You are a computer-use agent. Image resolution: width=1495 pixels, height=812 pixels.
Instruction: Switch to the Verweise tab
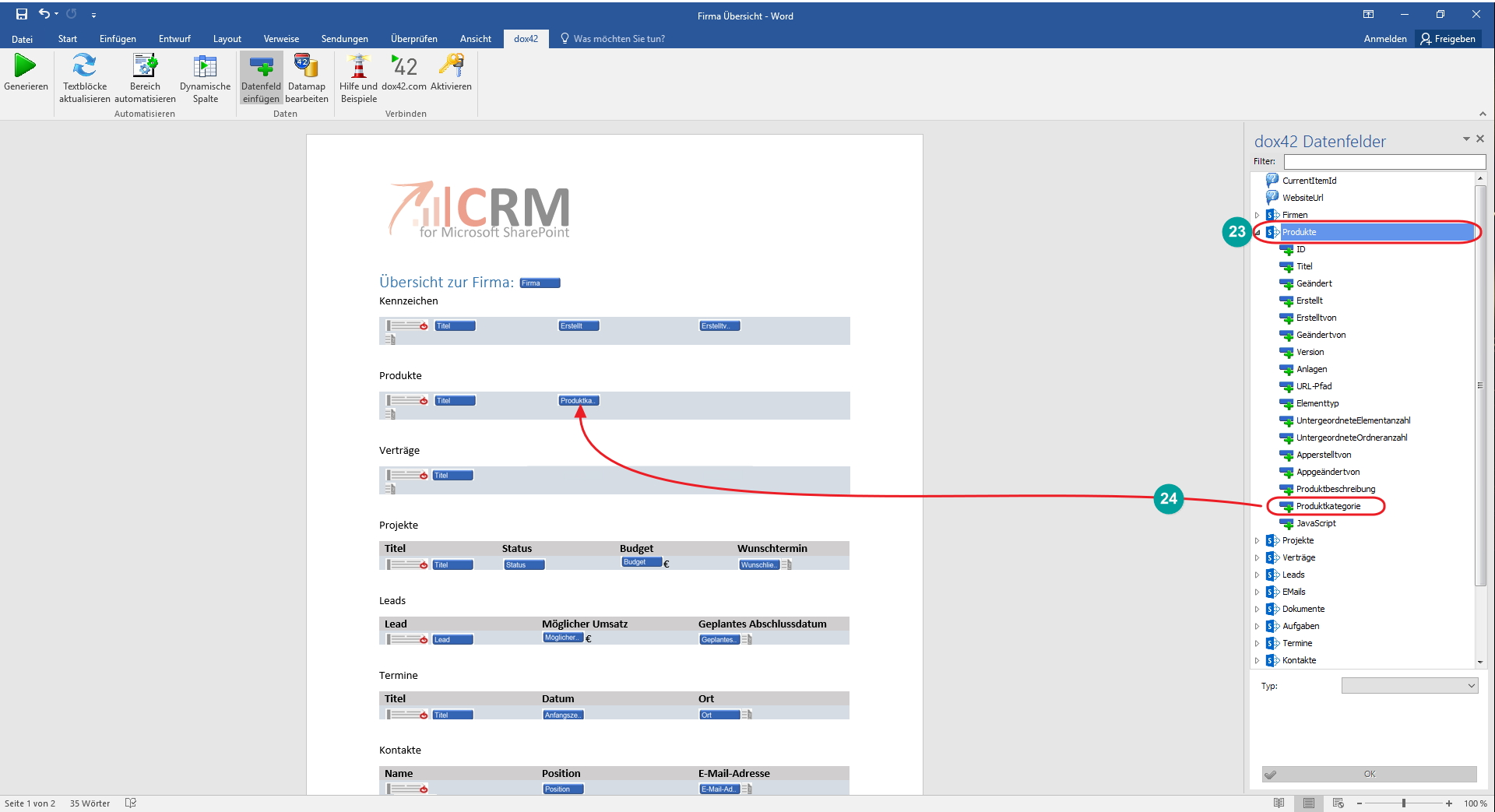(281, 39)
